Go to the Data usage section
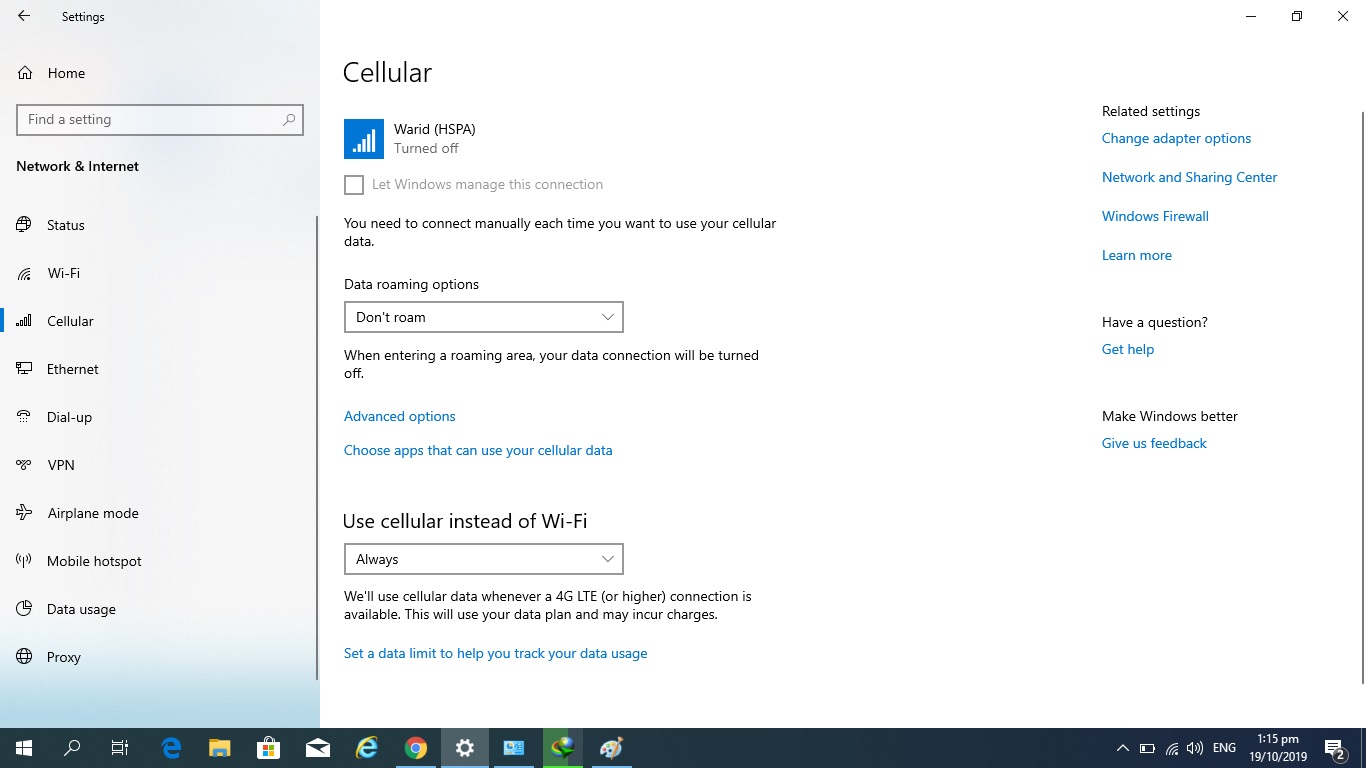 pos(80,609)
